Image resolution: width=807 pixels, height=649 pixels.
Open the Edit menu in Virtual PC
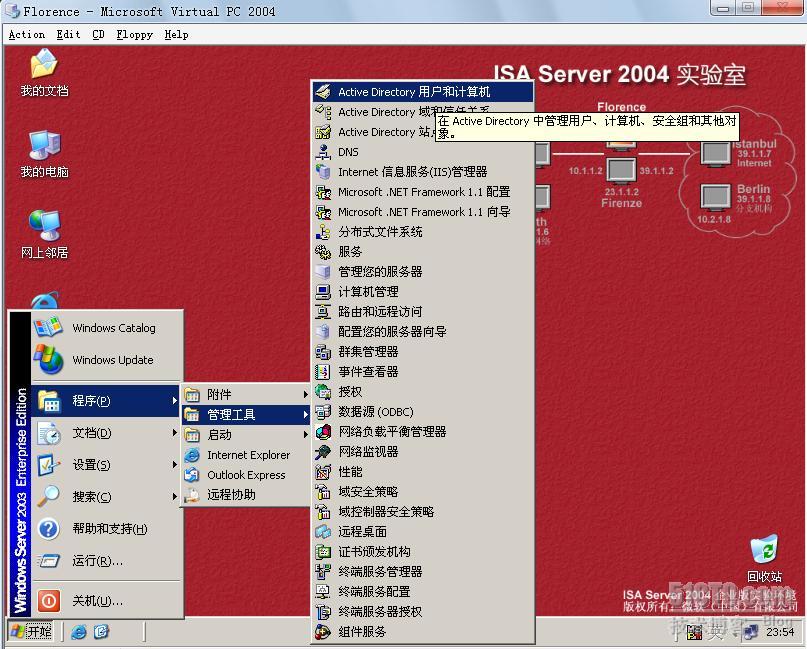coord(68,34)
